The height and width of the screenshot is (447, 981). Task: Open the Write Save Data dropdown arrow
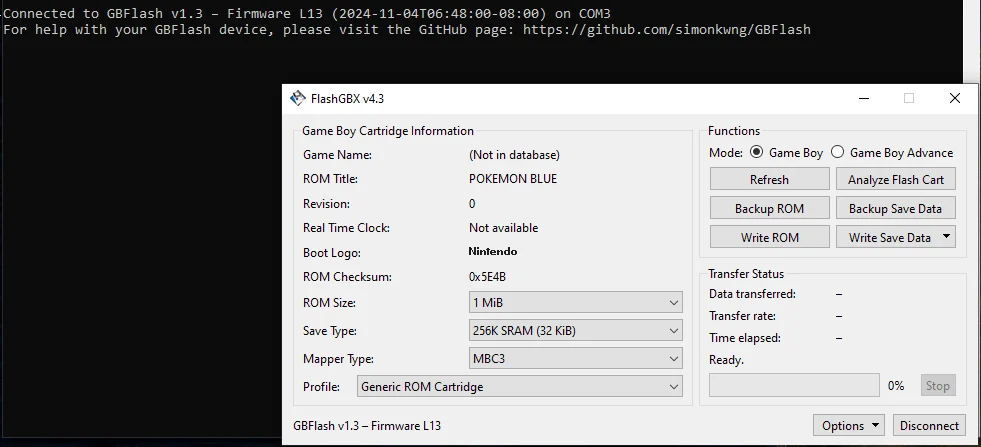tap(946, 237)
